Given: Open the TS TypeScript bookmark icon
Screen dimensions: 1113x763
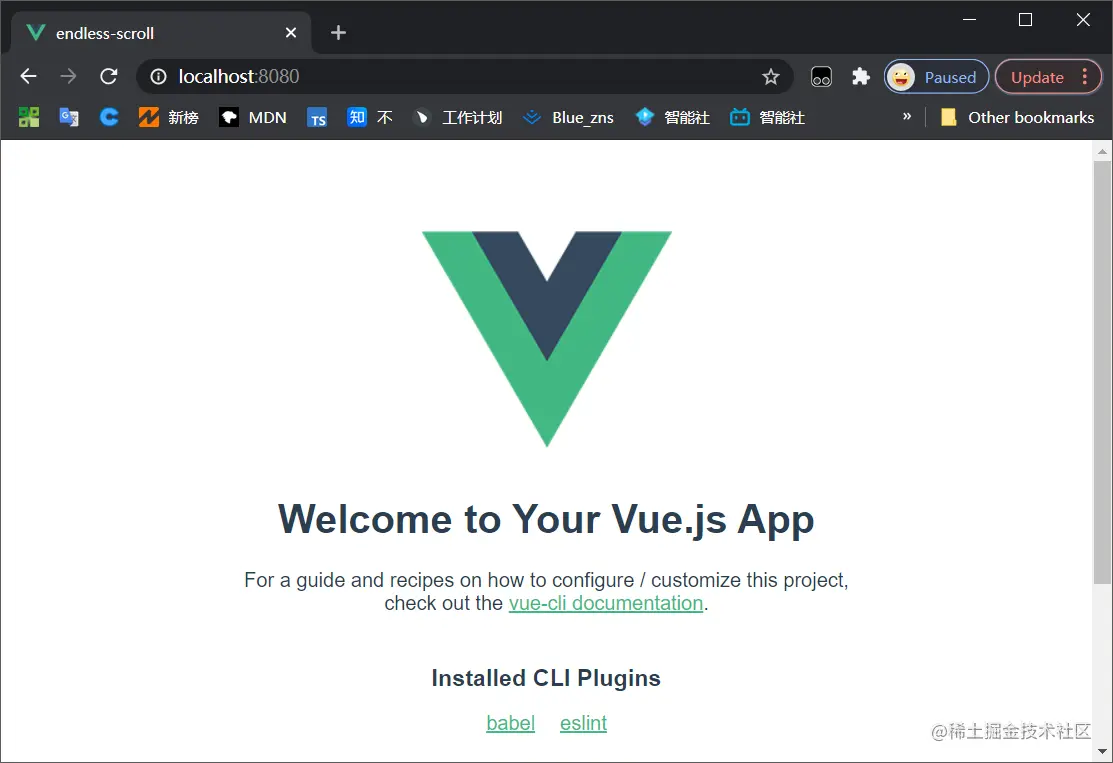Looking at the screenshot, I should point(317,117).
